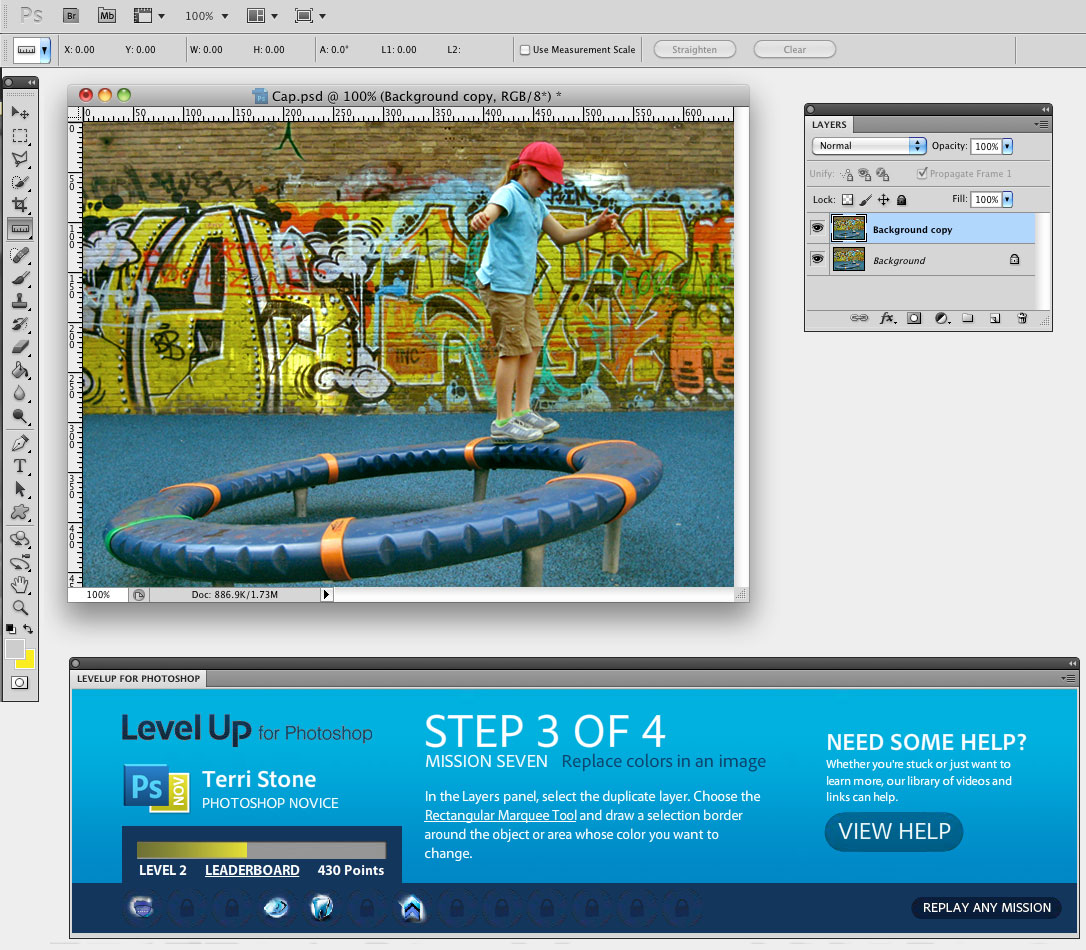Select the Move tool
Image resolution: width=1086 pixels, height=950 pixels.
[20, 112]
